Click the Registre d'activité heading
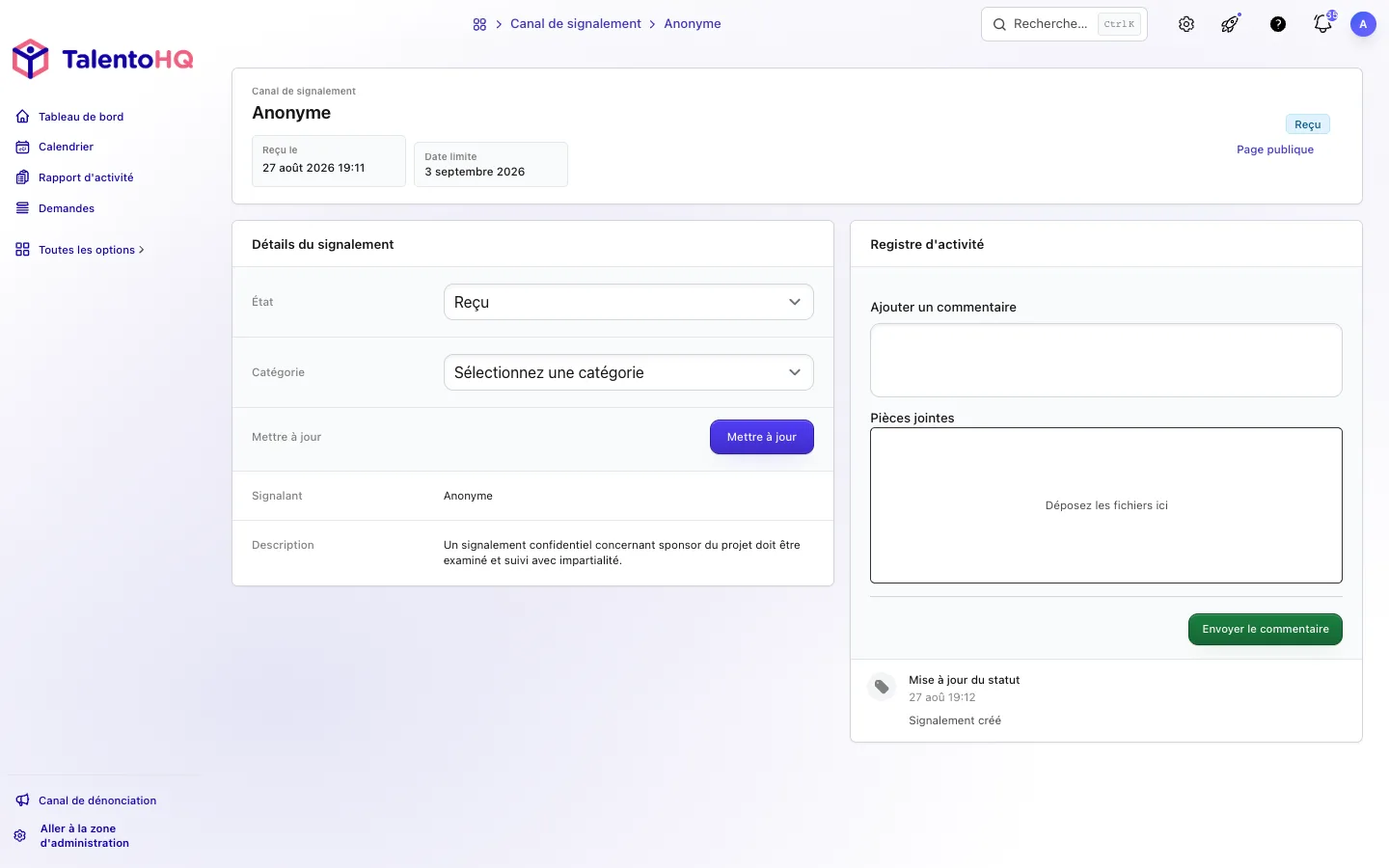The height and width of the screenshot is (868, 1389). (x=927, y=244)
